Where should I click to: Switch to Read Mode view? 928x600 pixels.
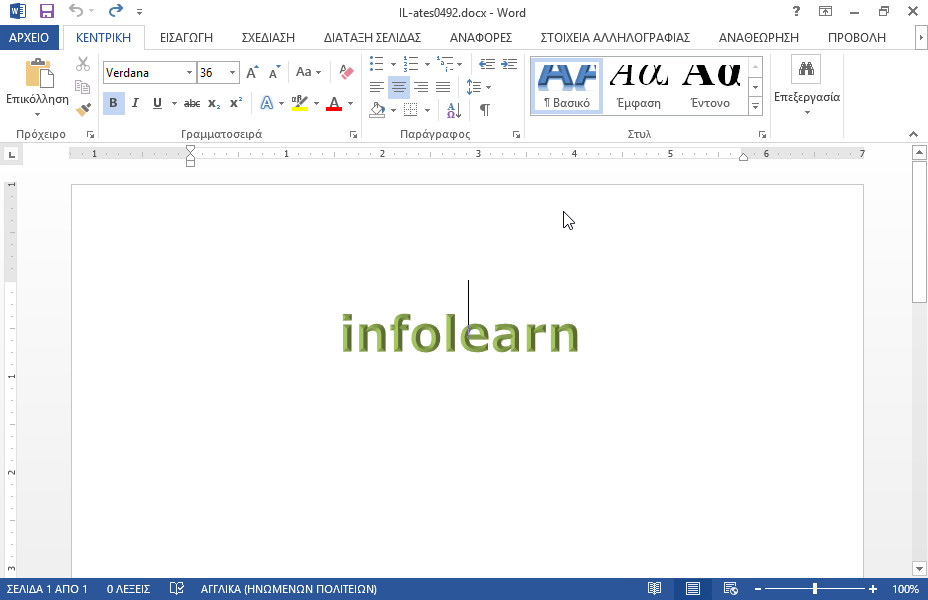pos(654,589)
